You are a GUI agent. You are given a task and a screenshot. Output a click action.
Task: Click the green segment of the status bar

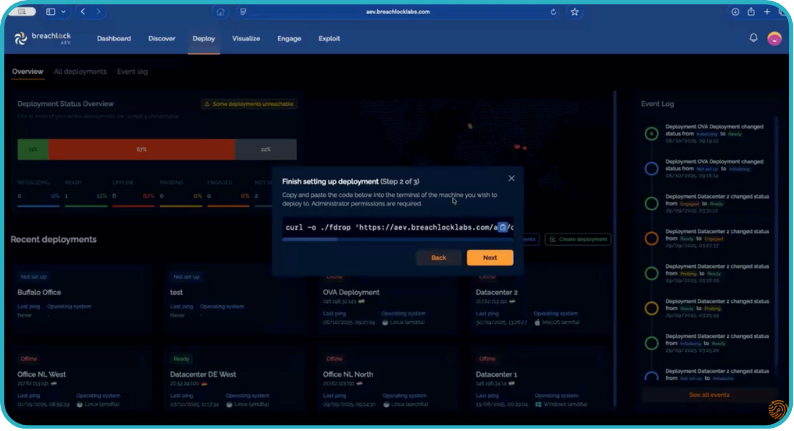coord(33,149)
